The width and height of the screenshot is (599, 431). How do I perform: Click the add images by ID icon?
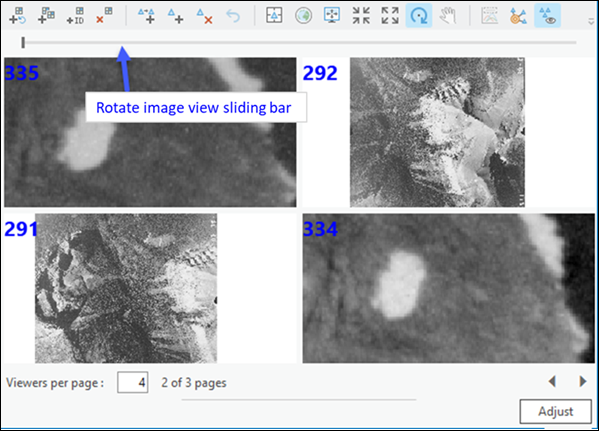[x=75, y=16]
